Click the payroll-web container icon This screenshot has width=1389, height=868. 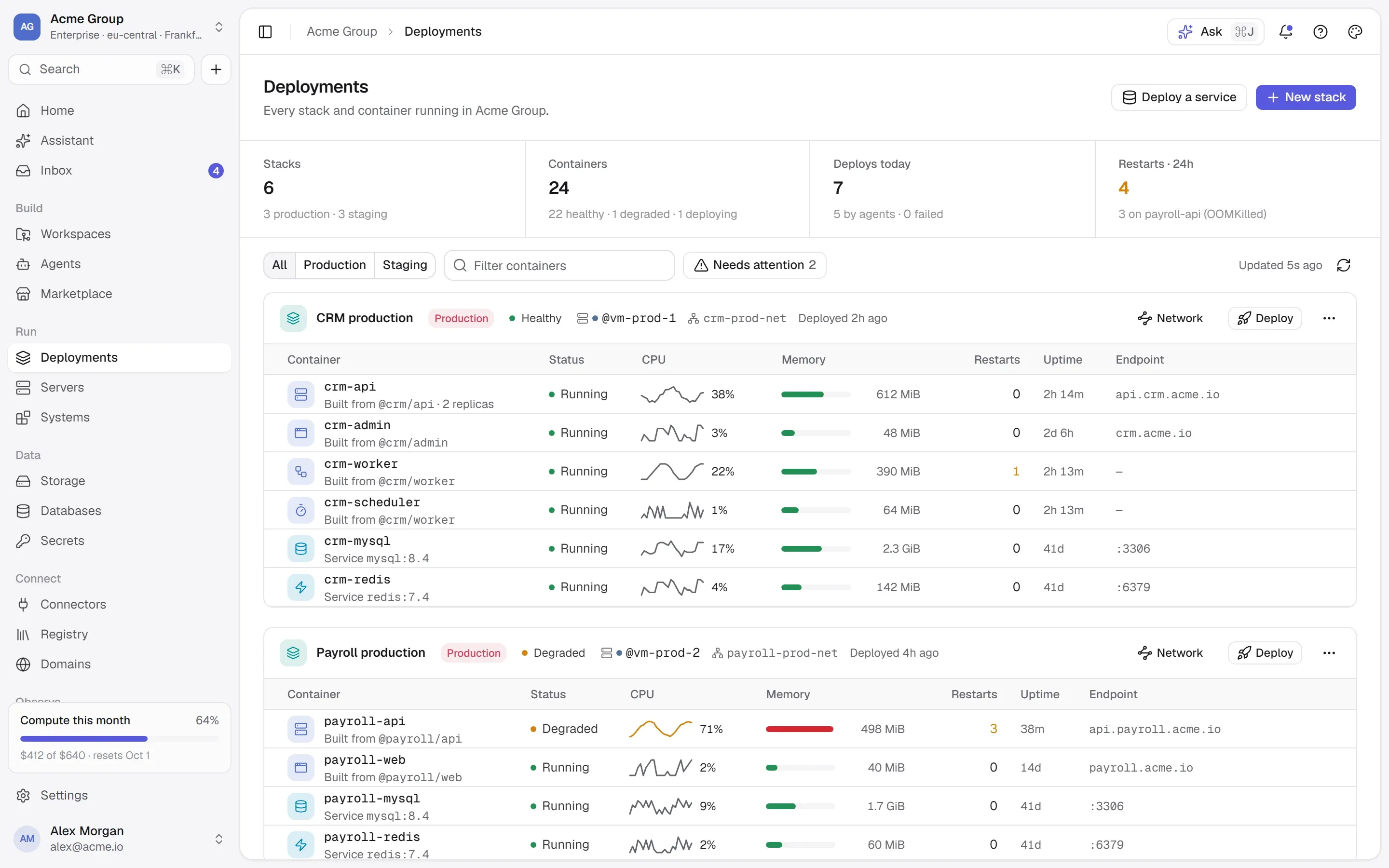click(301, 768)
